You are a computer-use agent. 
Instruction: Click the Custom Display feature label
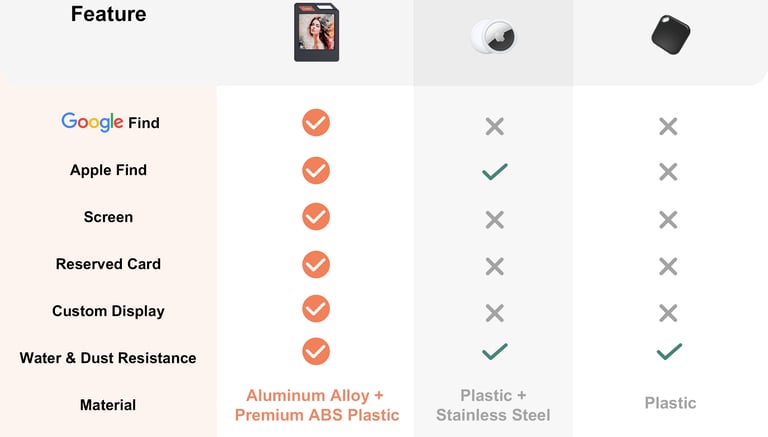click(x=108, y=311)
